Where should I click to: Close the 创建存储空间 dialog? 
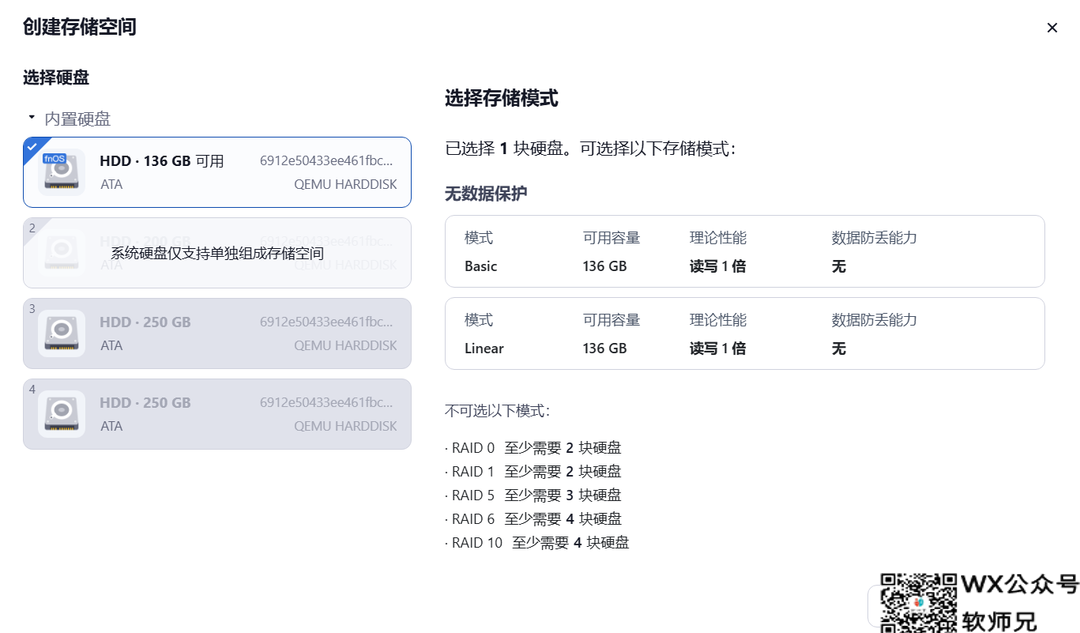click(1051, 28)
